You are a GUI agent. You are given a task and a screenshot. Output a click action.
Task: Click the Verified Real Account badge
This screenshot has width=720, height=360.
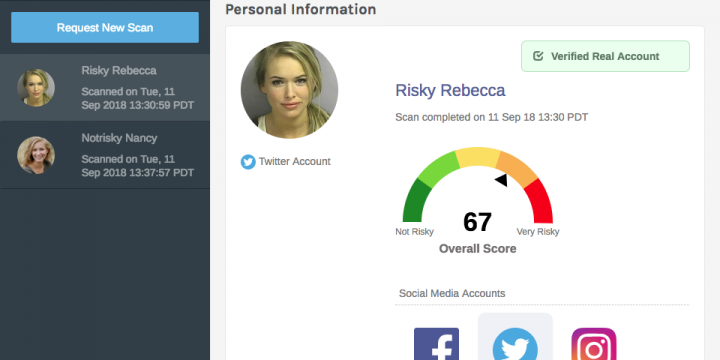(605, 56)
